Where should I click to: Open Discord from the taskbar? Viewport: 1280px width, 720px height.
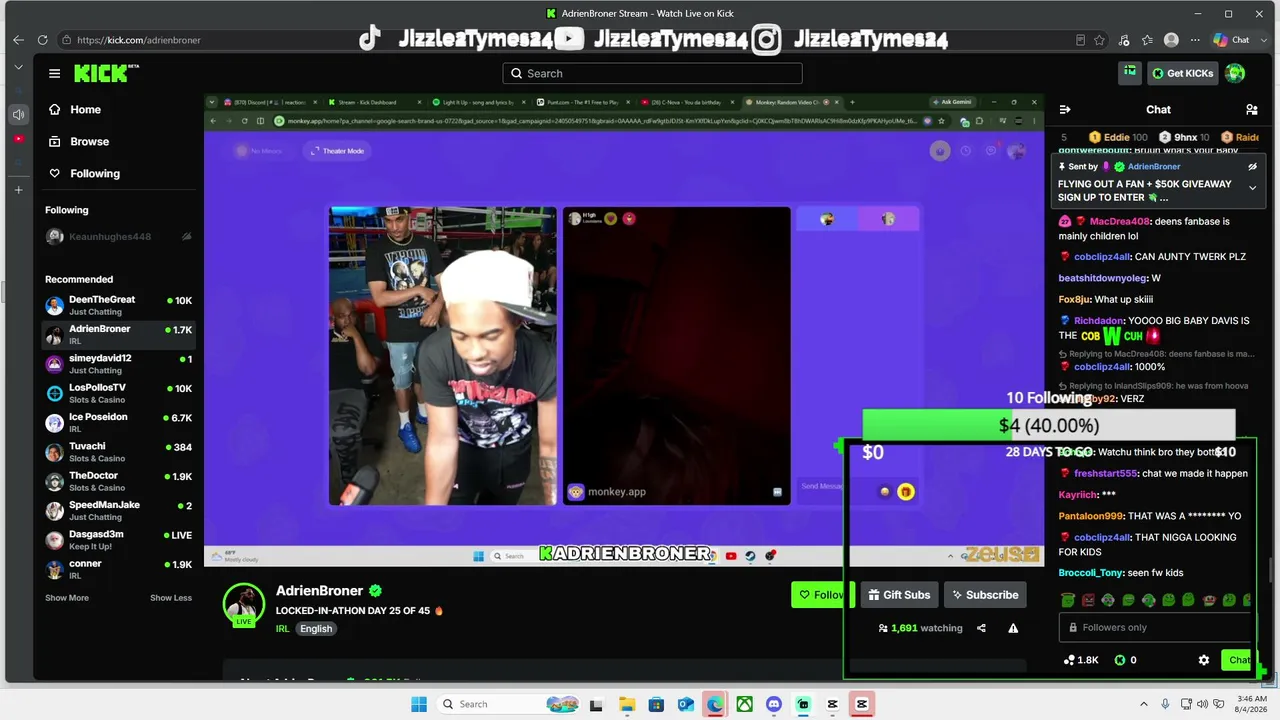[x=773, y=704]
